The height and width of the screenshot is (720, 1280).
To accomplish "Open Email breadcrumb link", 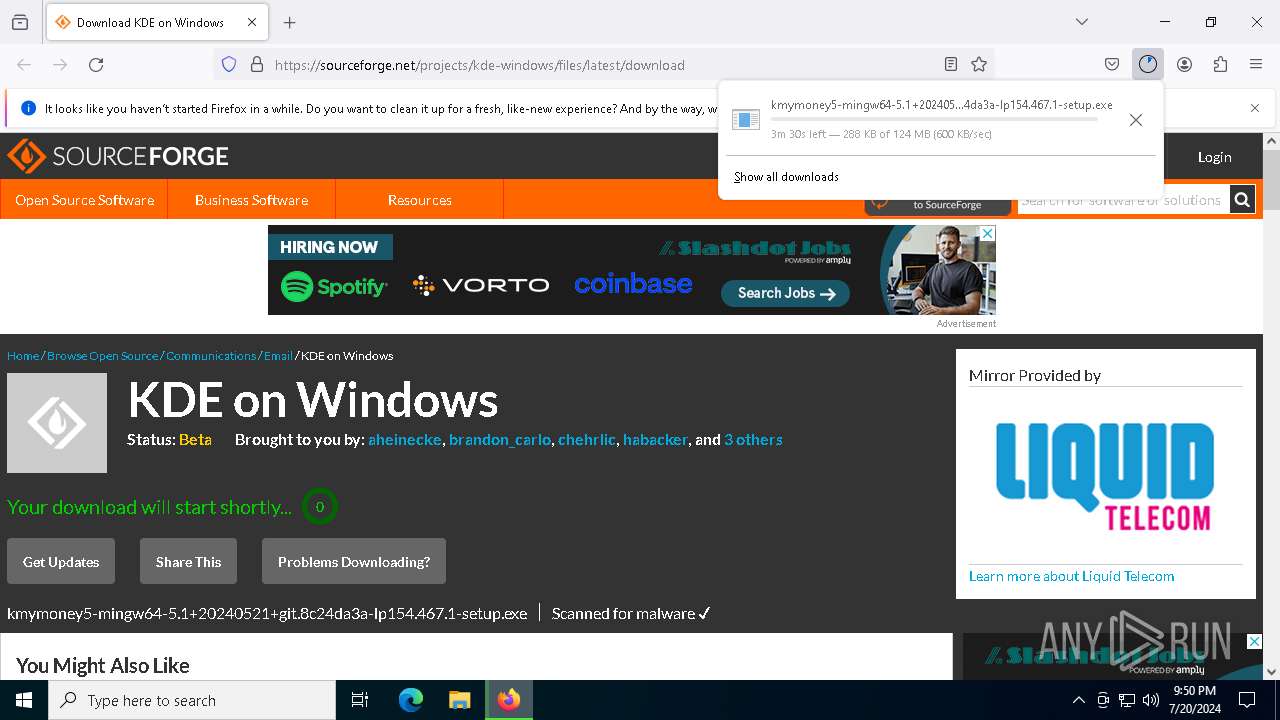I will tap(278, 356).
